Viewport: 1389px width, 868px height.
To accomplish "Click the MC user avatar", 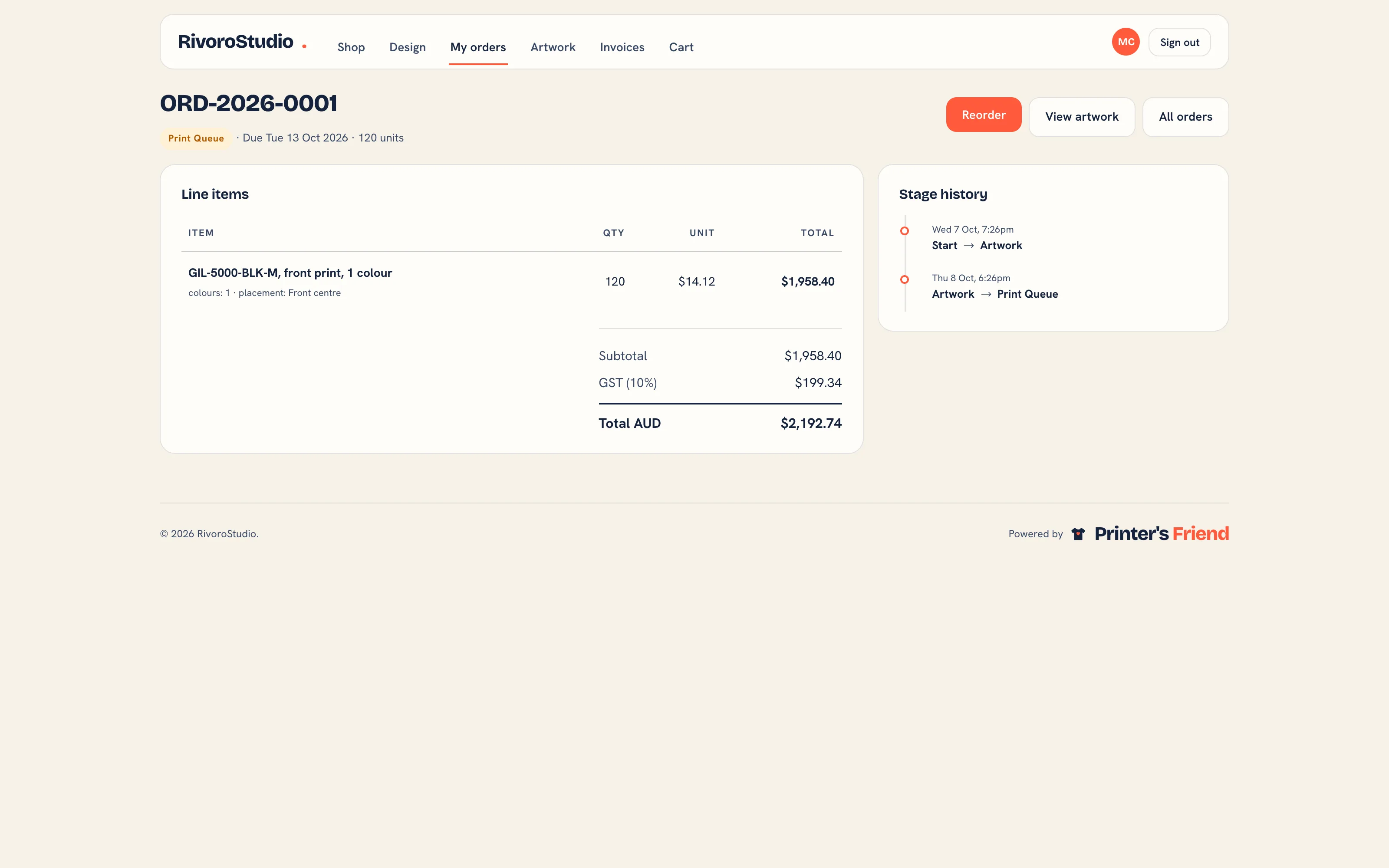I will pos(1126,42).
